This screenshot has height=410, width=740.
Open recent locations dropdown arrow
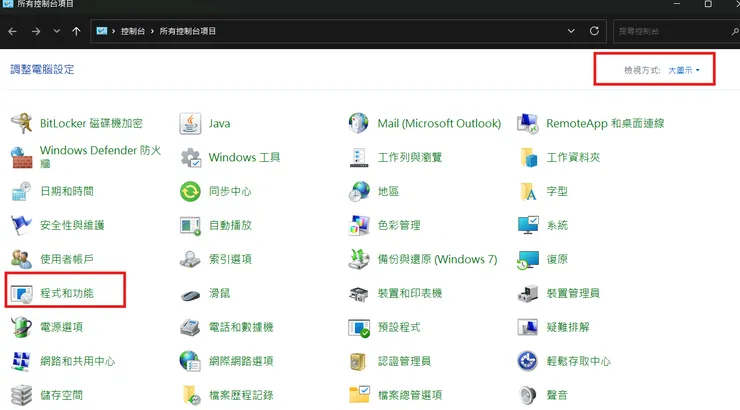coord(57,31)
